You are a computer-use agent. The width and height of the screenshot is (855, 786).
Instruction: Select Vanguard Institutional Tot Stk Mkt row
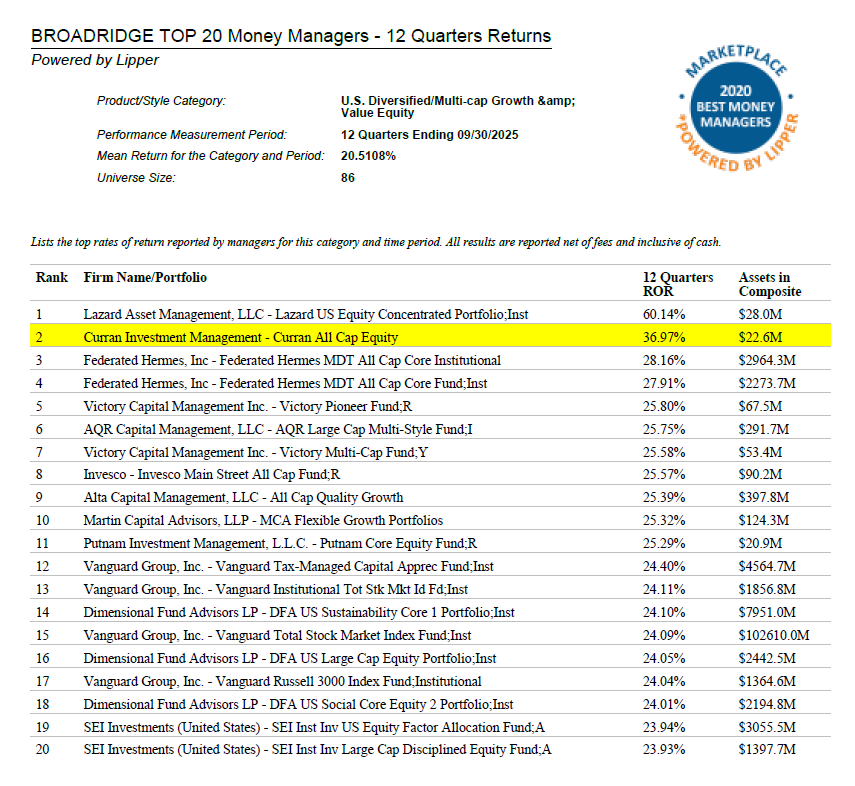point(430,589)
